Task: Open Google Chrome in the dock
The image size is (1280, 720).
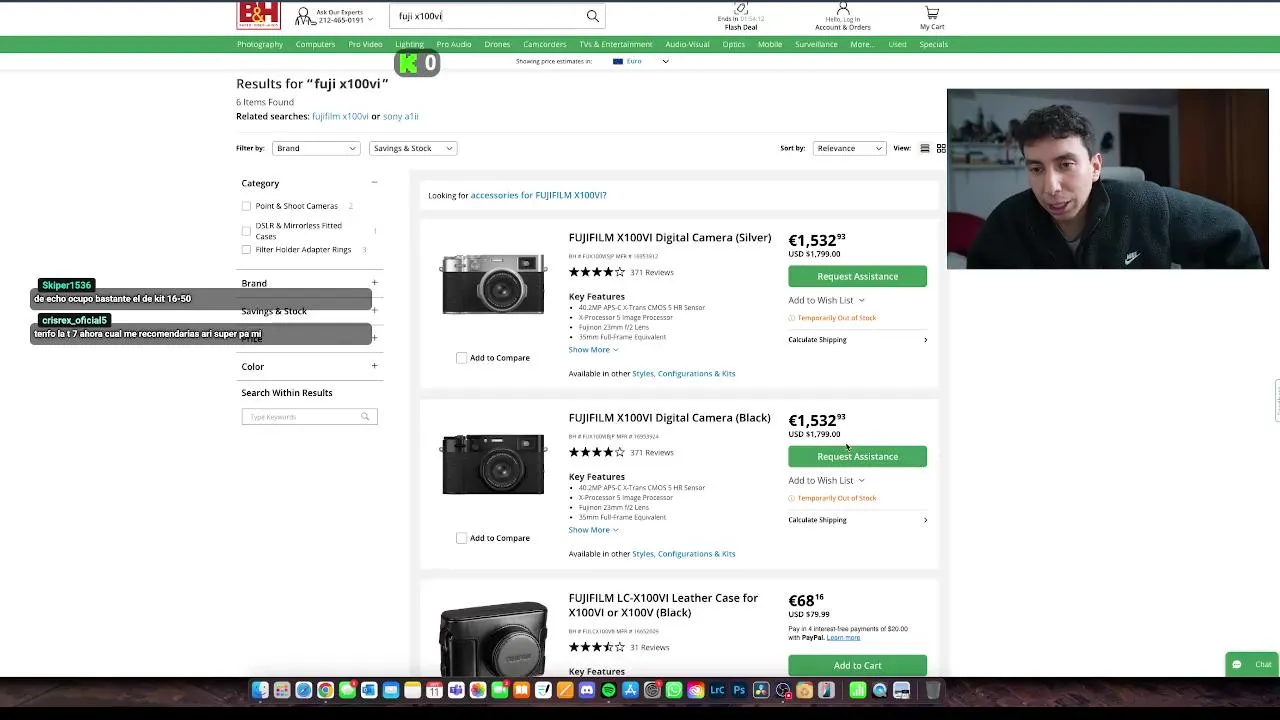Action: [x=325, y=690]
